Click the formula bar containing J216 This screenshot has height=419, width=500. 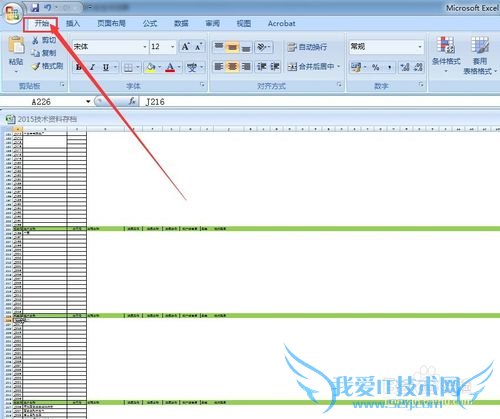[320, 101]
